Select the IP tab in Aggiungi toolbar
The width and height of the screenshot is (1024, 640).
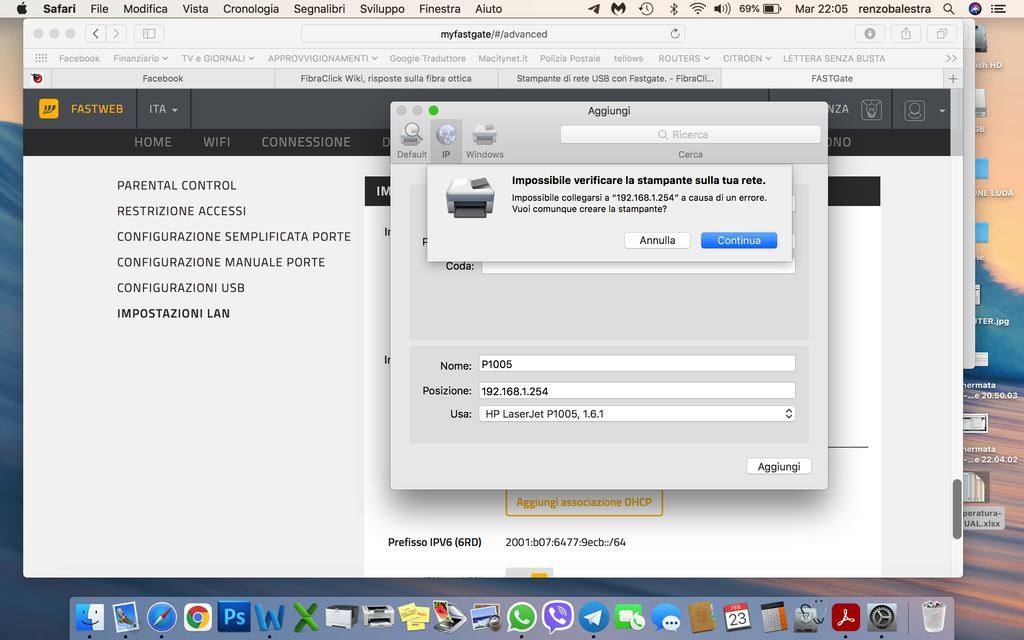[x=446, y=140]
